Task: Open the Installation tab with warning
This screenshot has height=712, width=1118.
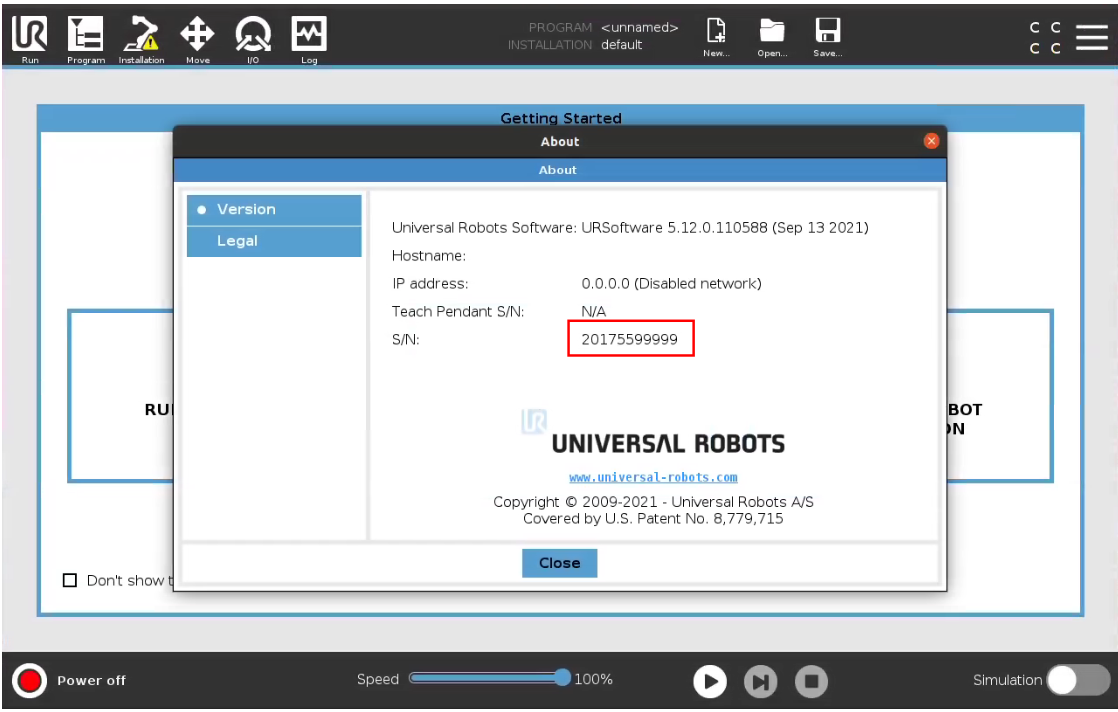Action: (x=141, y=38)
